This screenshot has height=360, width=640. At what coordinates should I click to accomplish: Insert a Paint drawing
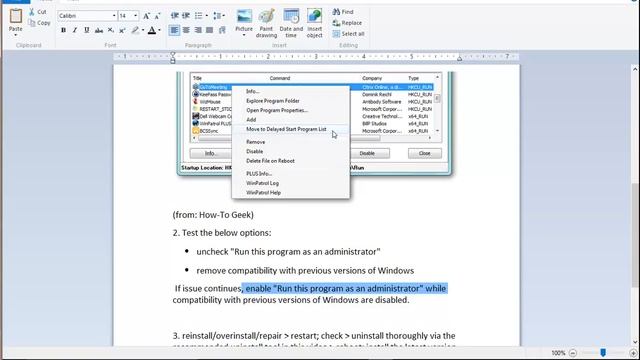[x=266, y=23]
